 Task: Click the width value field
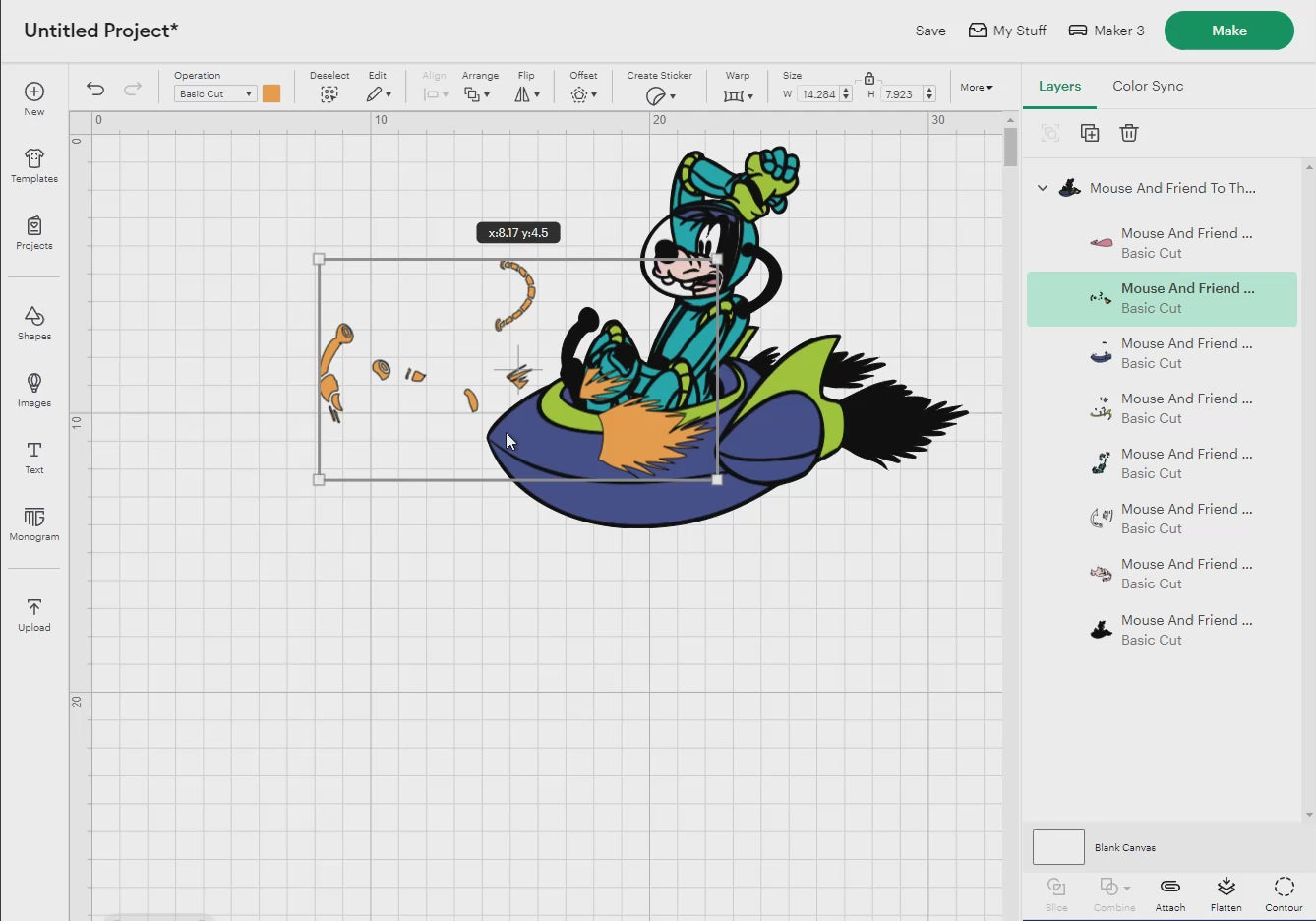(x=817, y=94)
